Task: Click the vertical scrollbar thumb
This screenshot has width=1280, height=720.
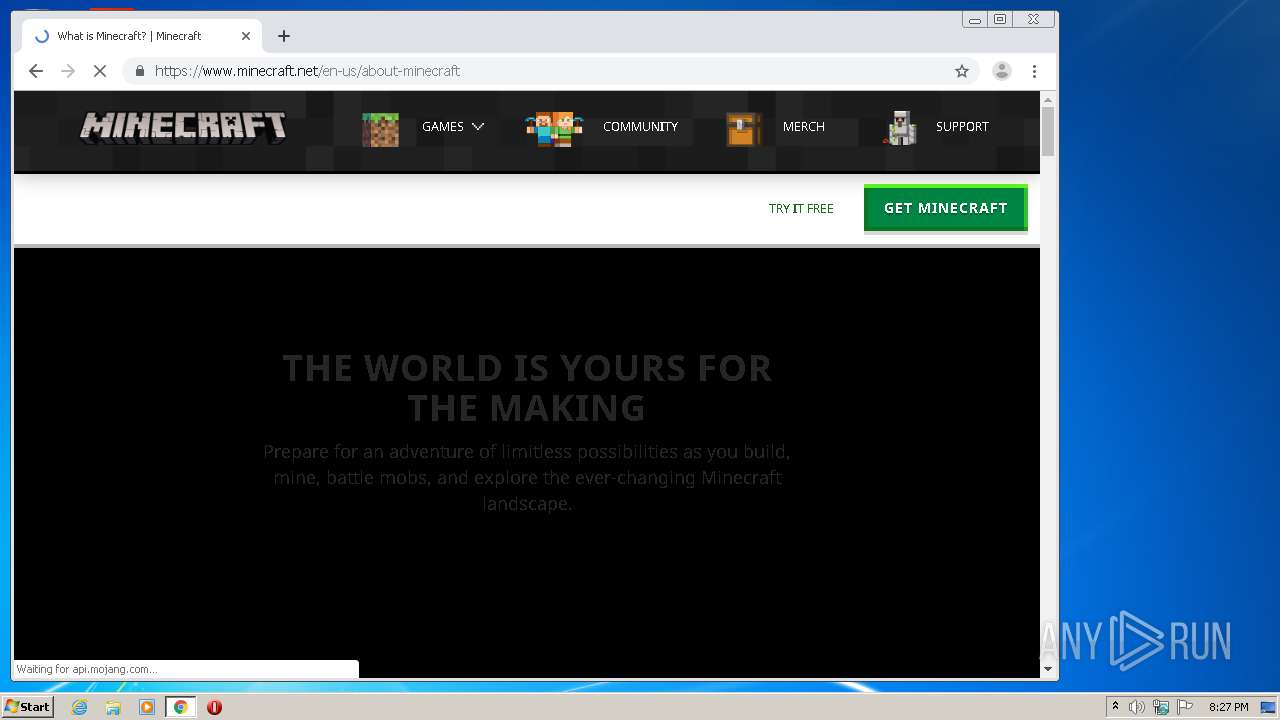Action: coord(1048,133)
